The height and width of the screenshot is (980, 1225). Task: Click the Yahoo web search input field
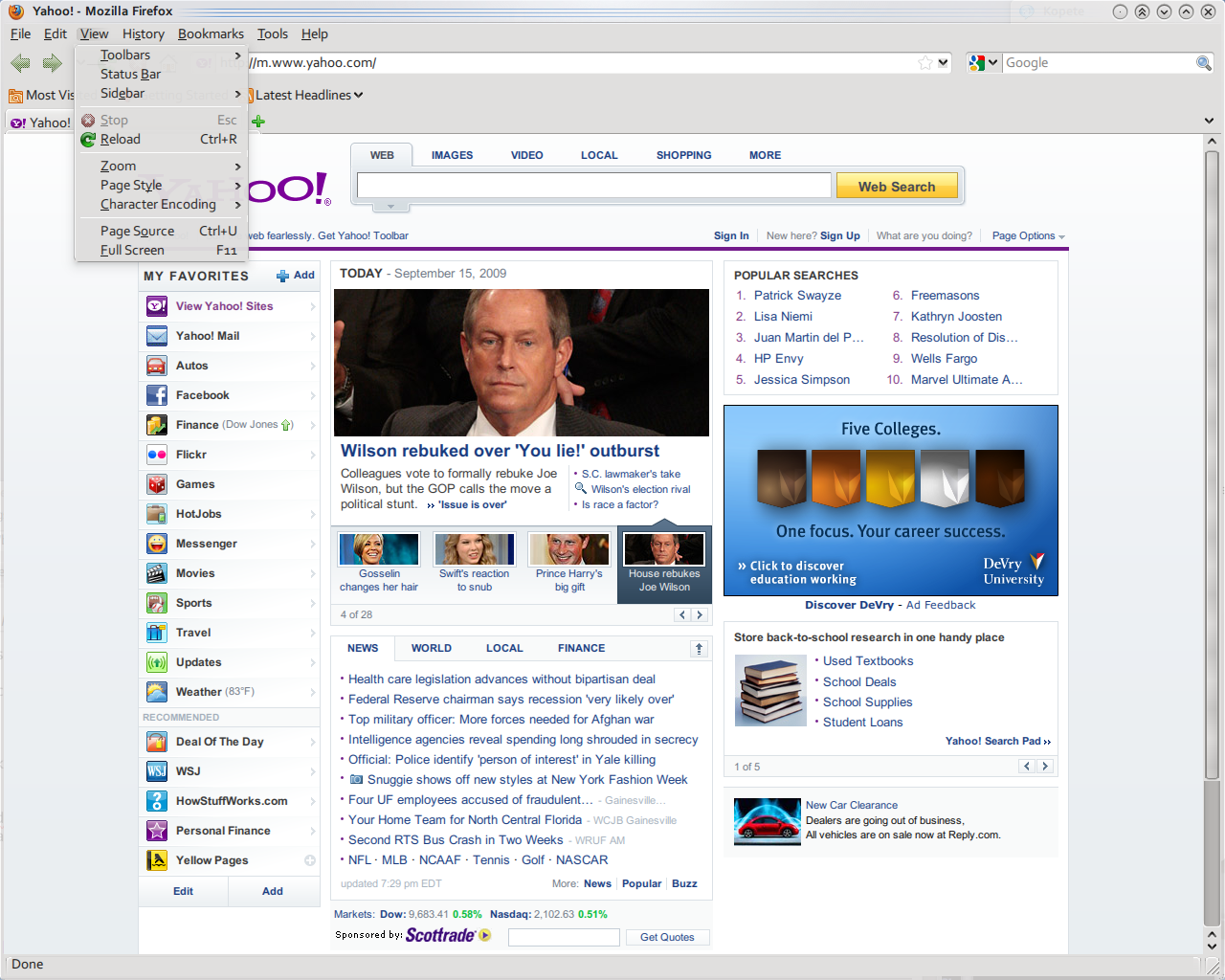point(593,186)
